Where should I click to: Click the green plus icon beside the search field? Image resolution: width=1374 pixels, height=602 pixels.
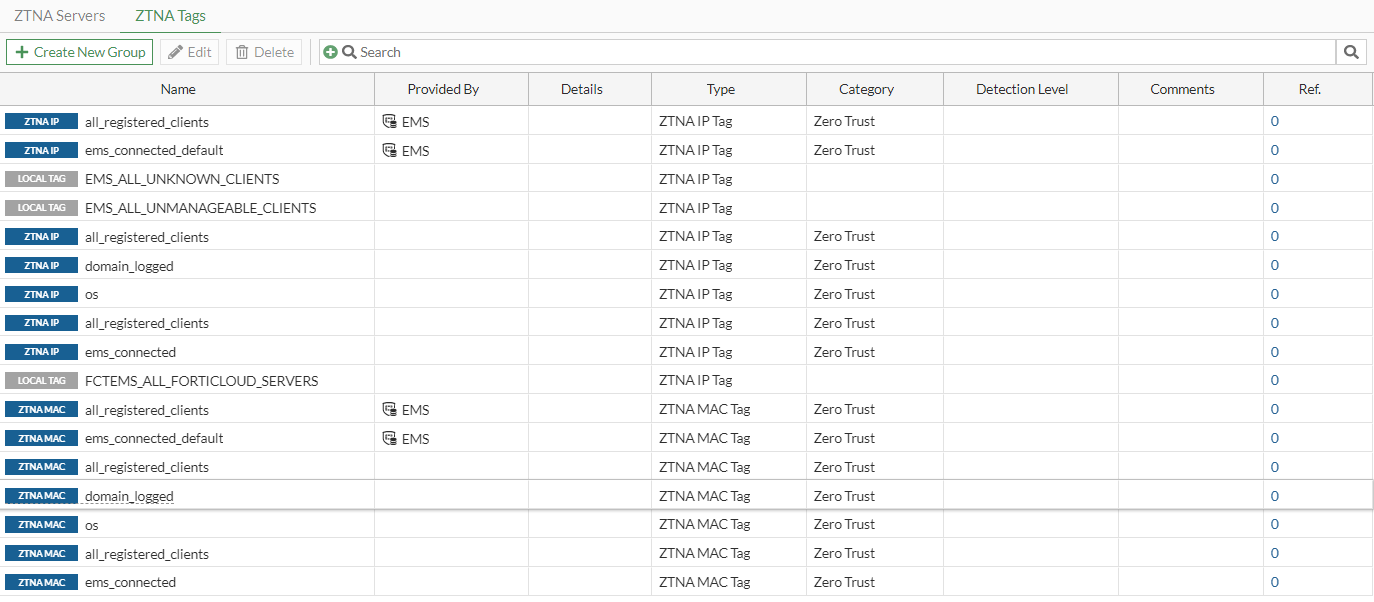click(x=331, y=52)
